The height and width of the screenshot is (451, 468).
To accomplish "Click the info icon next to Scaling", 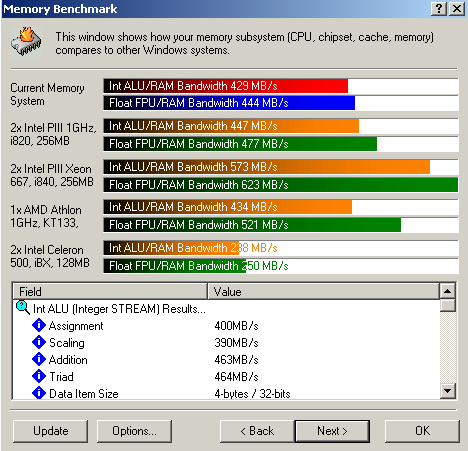I will 39,342.
